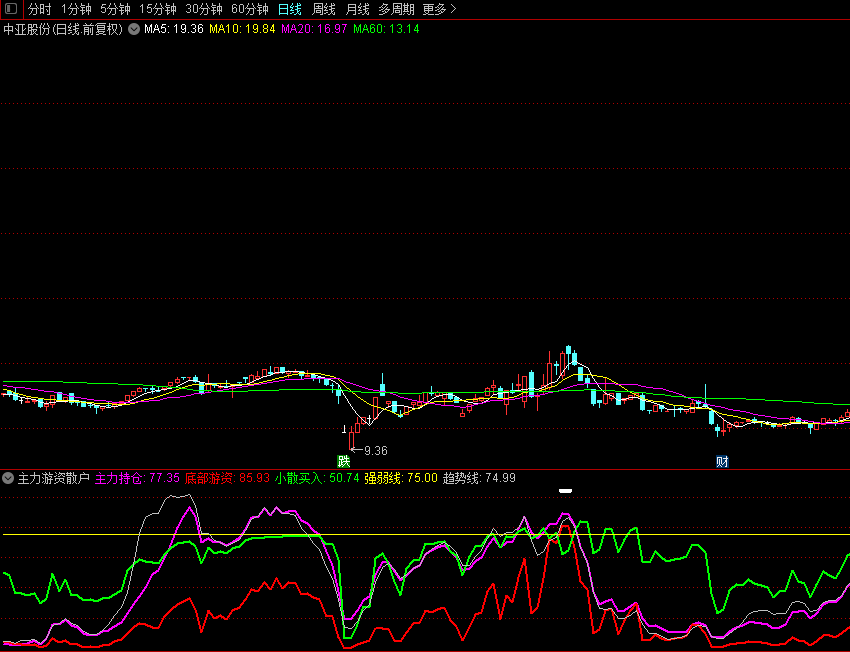The width and height of the screenshot is (850, 652).
Task: Switch to the 月线 monthly chart tab
Action: (x=357, y=9)
